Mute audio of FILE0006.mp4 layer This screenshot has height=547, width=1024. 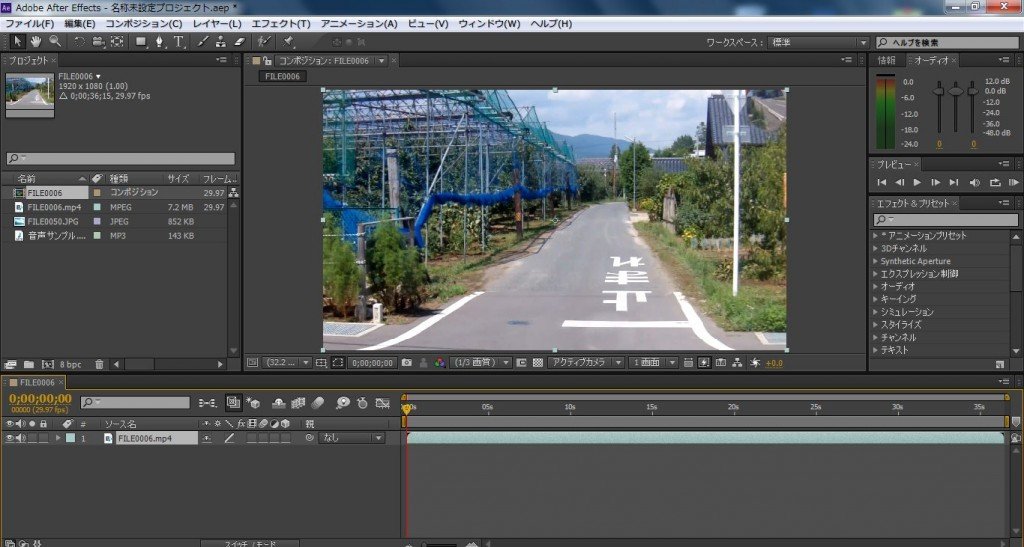(20, 439)
